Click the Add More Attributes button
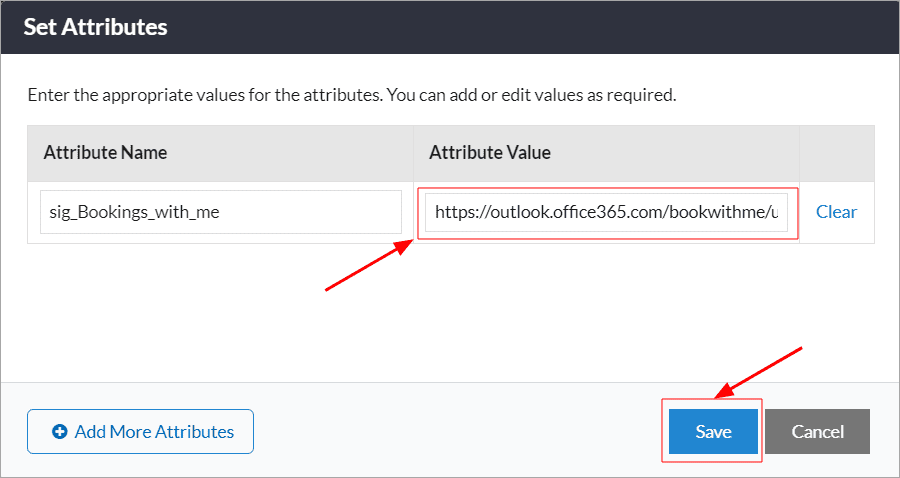Screen dimensions: 900x478 141,432
